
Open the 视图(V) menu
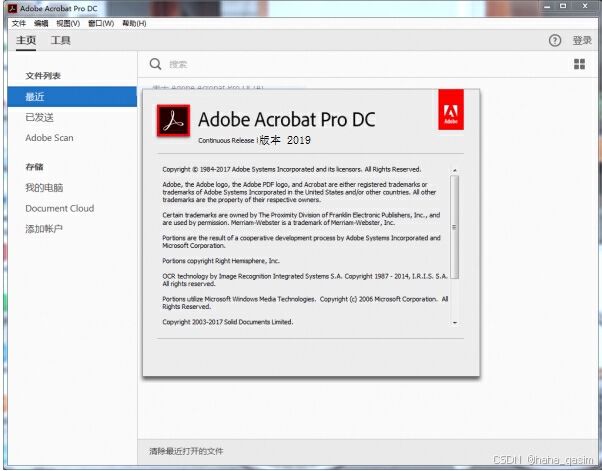[x=68, y=23]
